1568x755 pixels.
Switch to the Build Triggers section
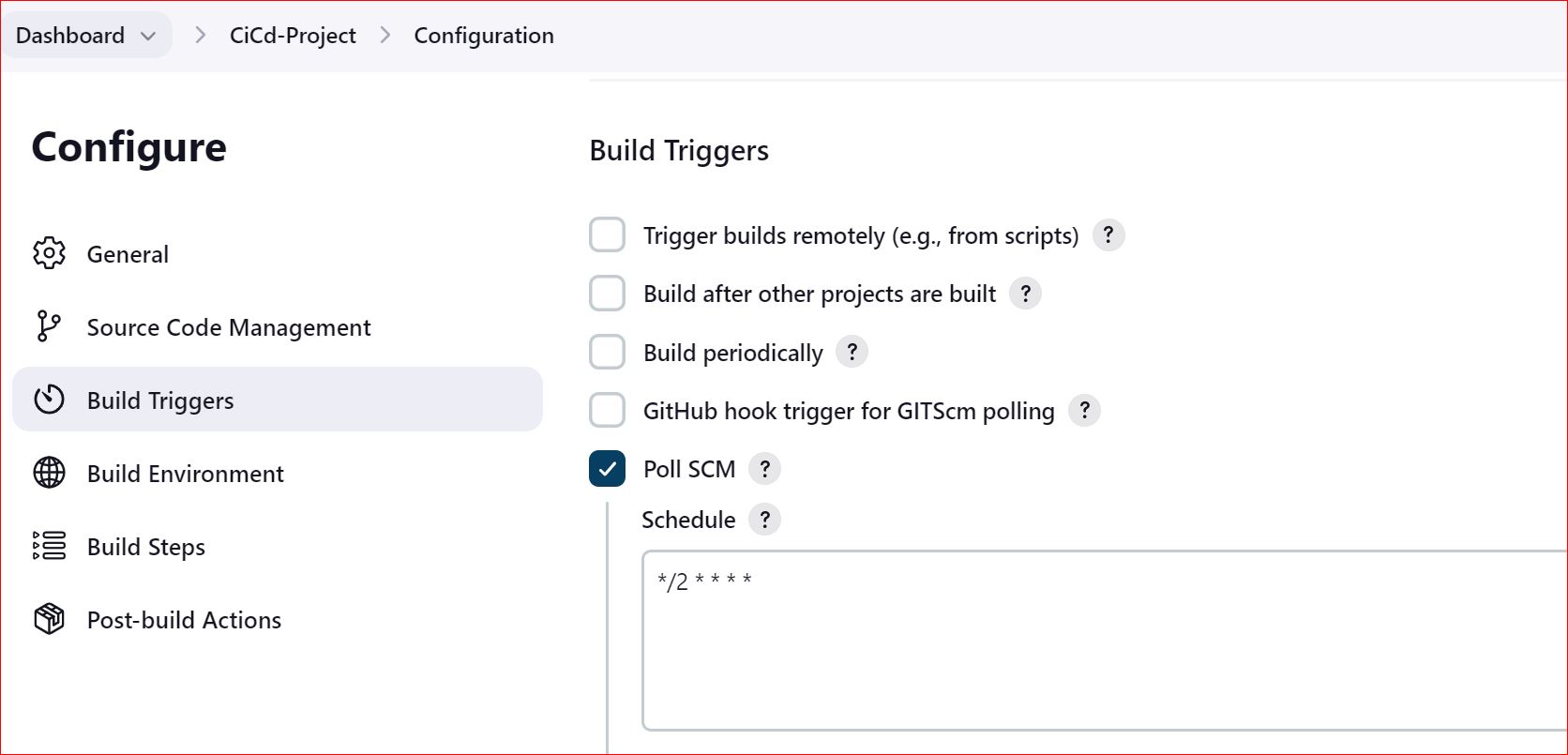click(159, 400)
